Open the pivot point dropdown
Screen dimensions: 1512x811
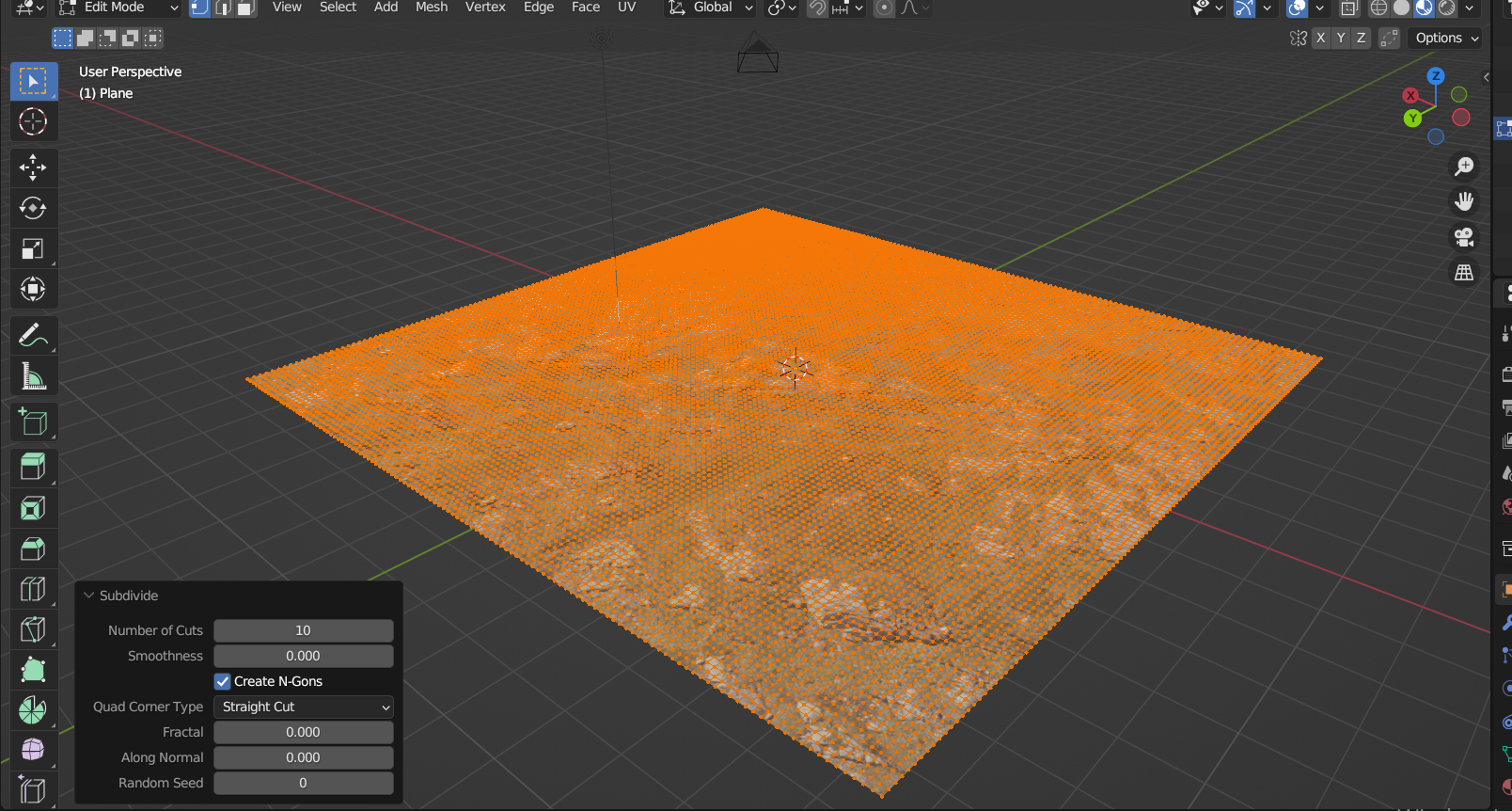click(x=783, y=8)
